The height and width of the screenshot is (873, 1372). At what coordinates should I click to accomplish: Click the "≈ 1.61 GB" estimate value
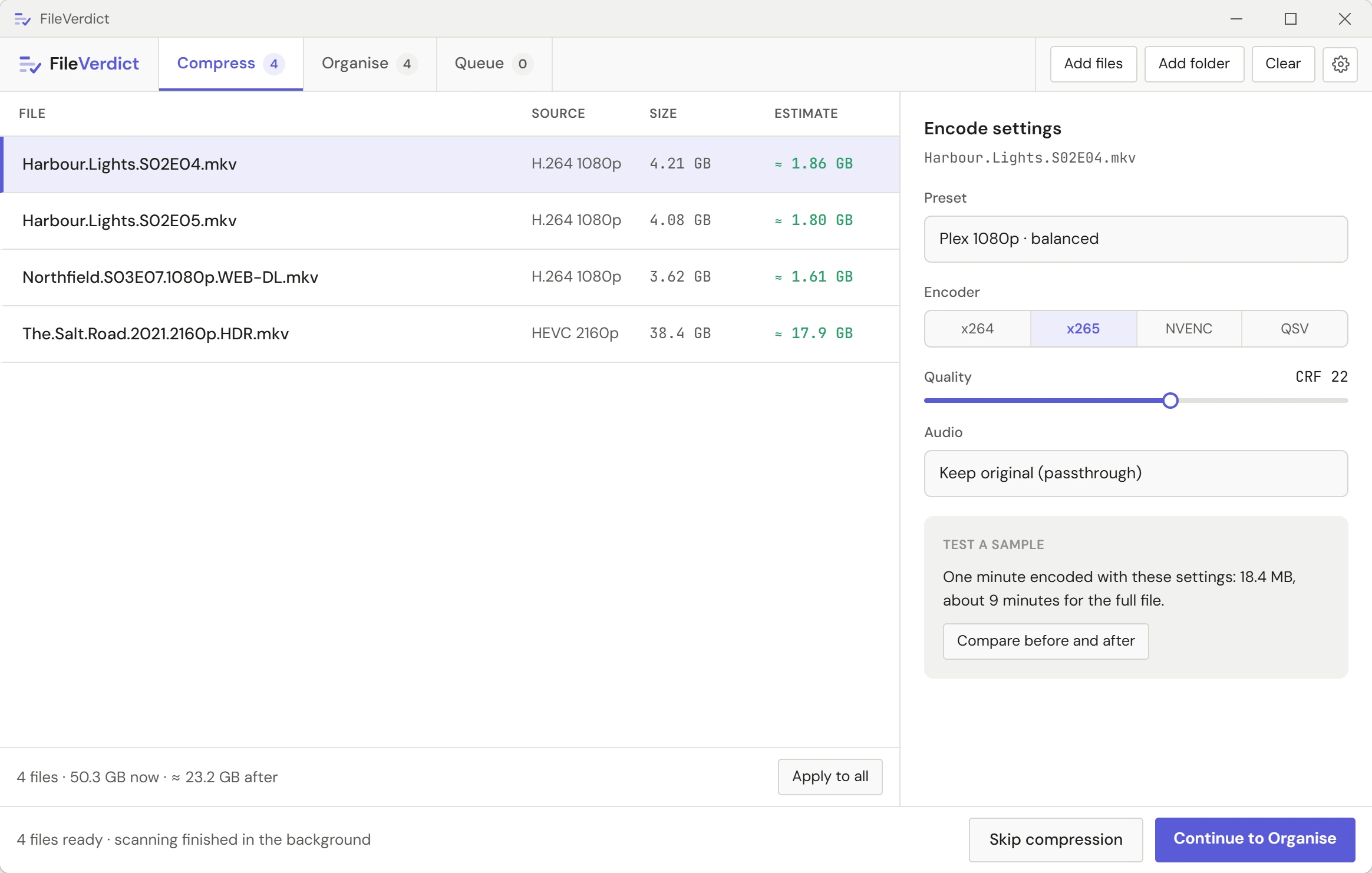pyautogui.click(x=814, y=277)
